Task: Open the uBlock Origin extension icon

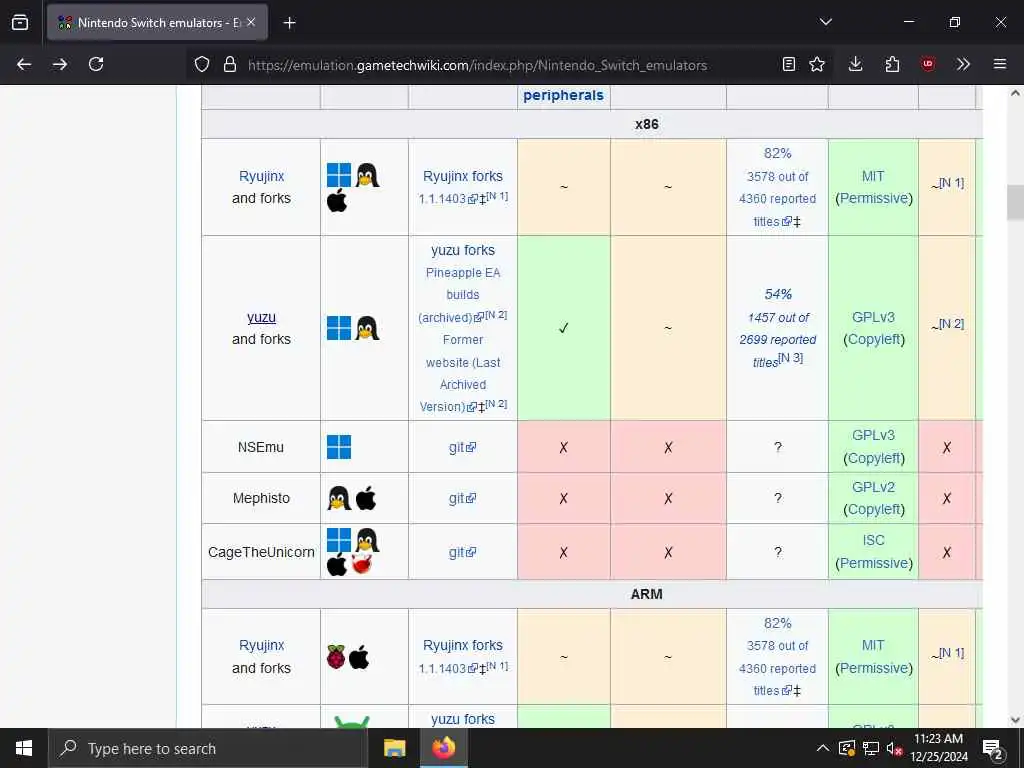Action: coord(928,64)
